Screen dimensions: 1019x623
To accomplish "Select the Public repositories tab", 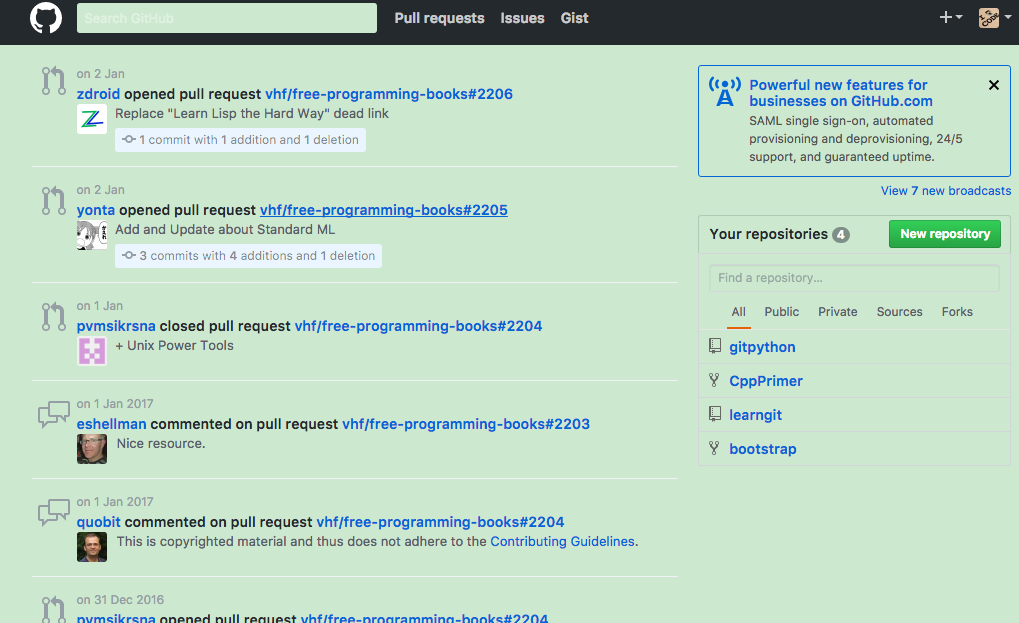I will 782,312.
